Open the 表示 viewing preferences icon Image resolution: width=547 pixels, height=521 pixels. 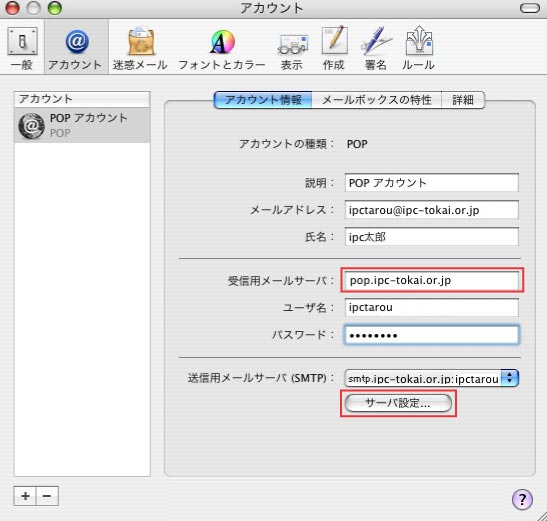click(292, 48)
